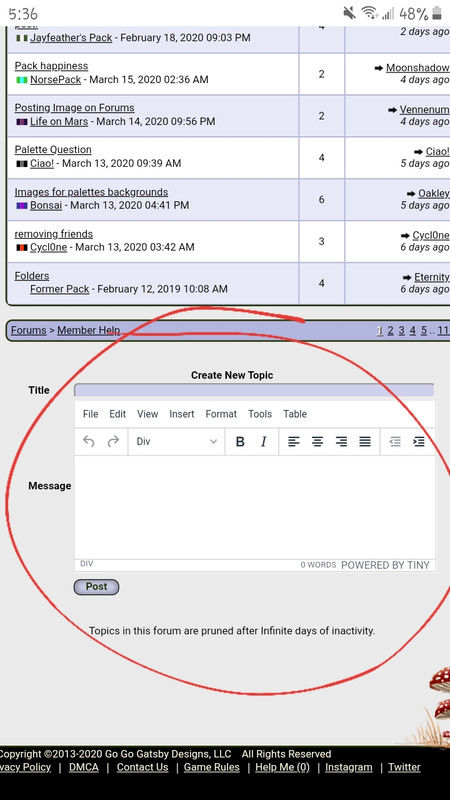Tap the mute icon in status bar
This screenshot has height=800, width=450.
coord(349,13)
